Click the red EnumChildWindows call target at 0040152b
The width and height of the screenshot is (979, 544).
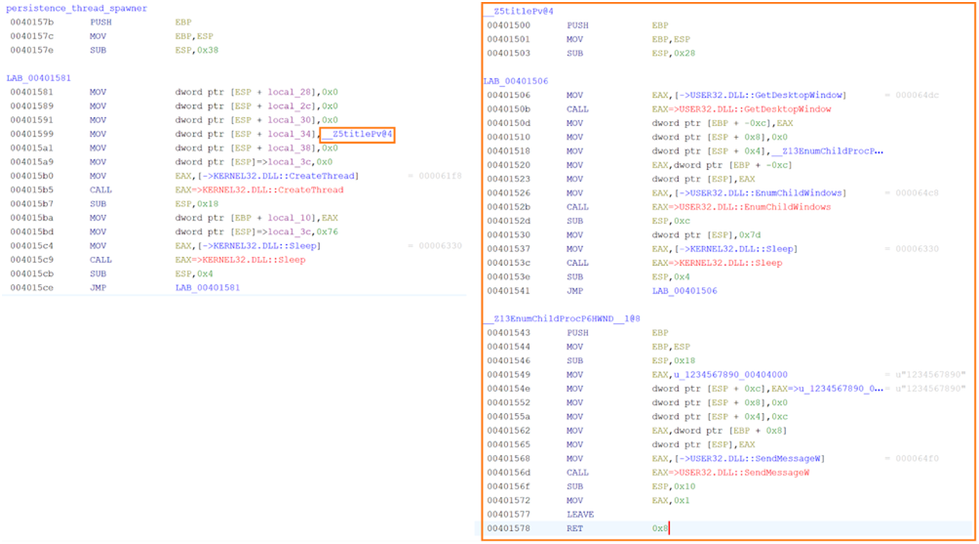[x=742, y=207]
